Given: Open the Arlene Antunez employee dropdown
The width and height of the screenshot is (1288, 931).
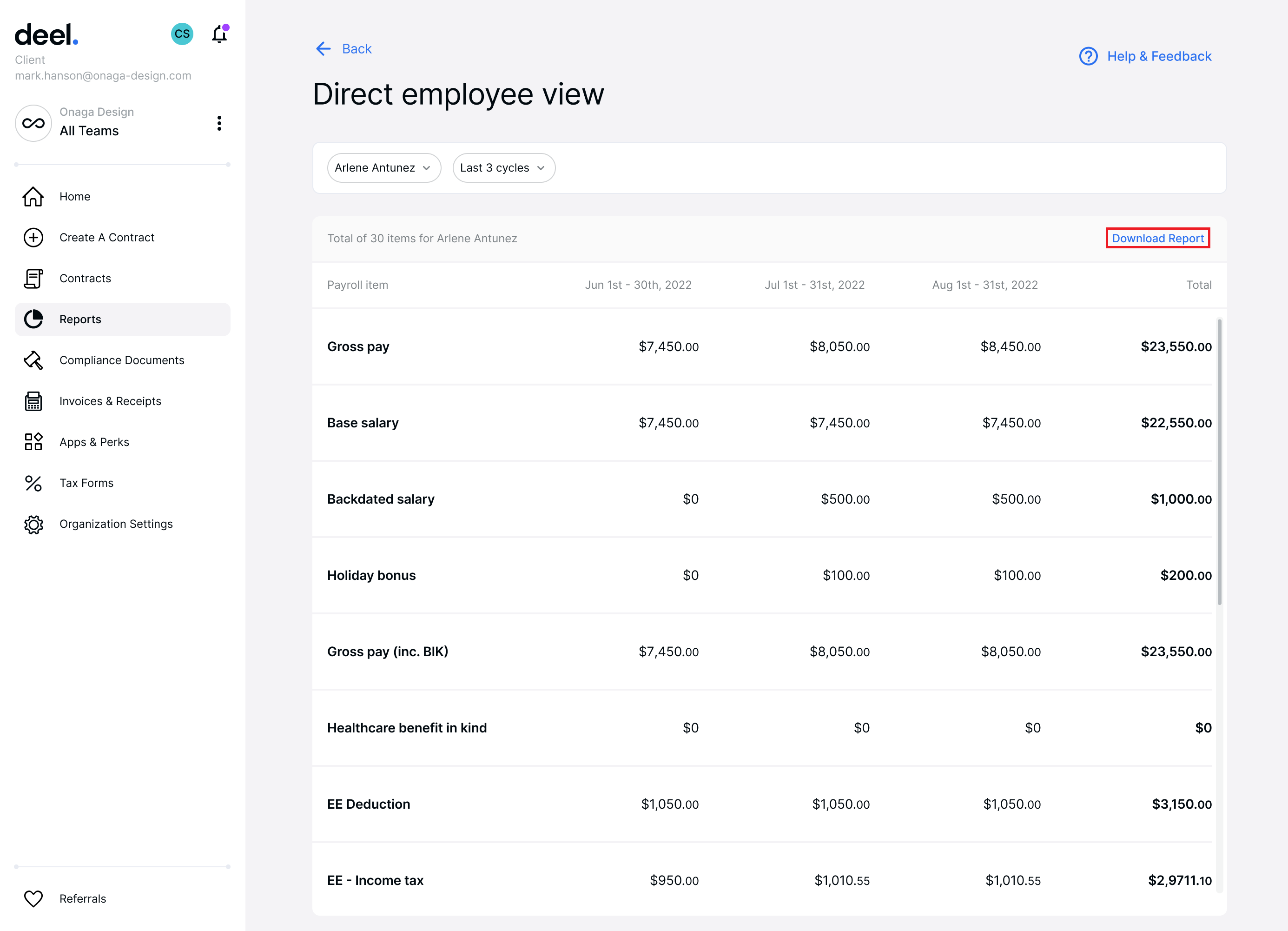Looking at the screenshot, I should coord(384,167).
